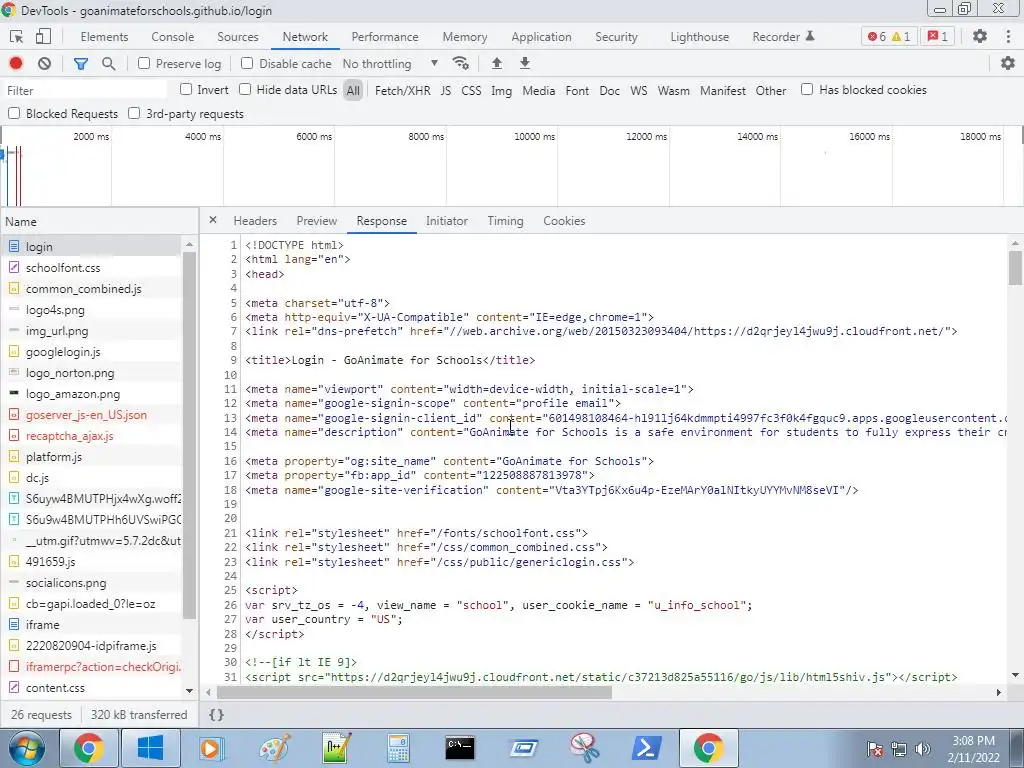
Task: Switch to the Console panel
Action: pos(172,37)
